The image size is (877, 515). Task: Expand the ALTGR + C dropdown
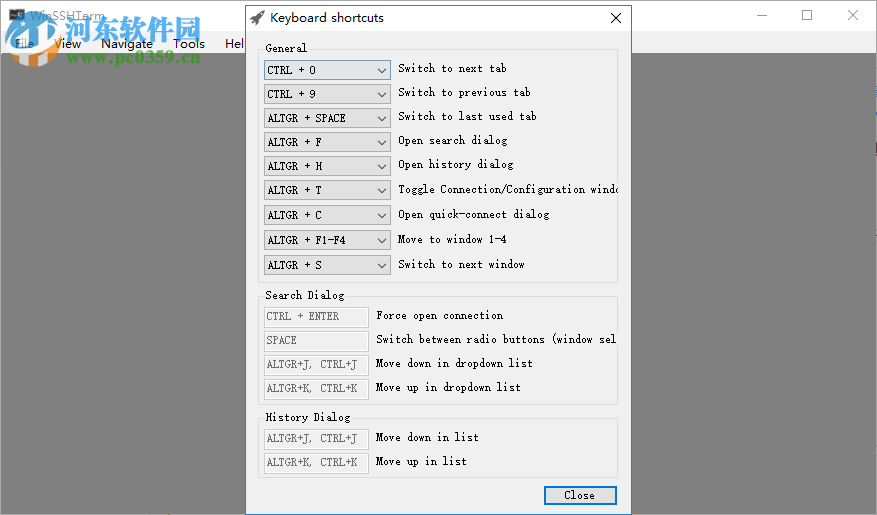pyautogui.click(x=327, y=215)
